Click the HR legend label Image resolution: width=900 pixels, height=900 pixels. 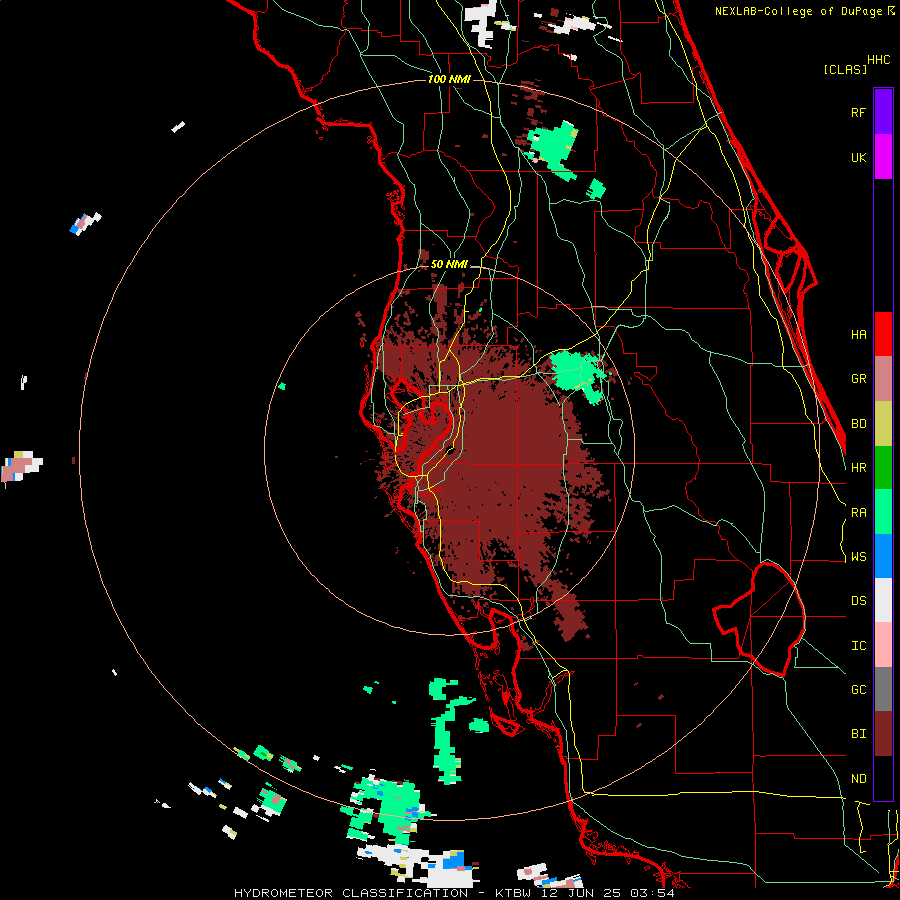pos(858,468)
